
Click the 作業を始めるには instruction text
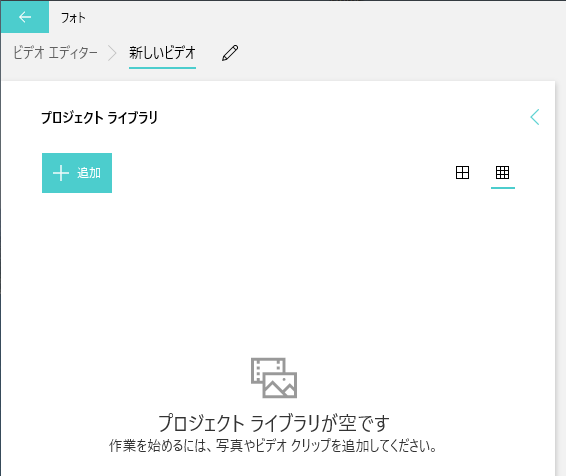coord(273,446)
